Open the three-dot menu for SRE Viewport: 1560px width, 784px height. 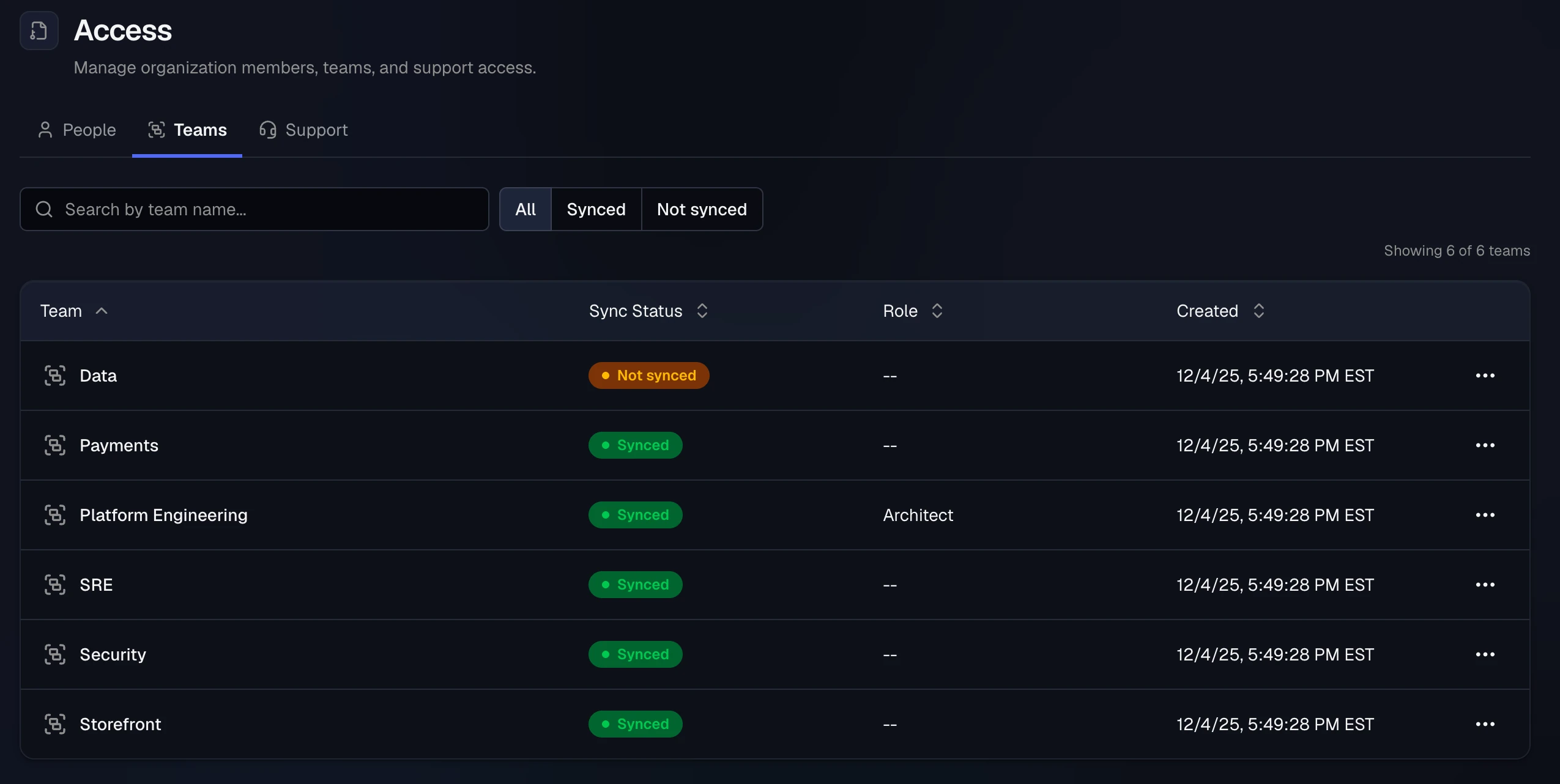(x=1485, y=585)
